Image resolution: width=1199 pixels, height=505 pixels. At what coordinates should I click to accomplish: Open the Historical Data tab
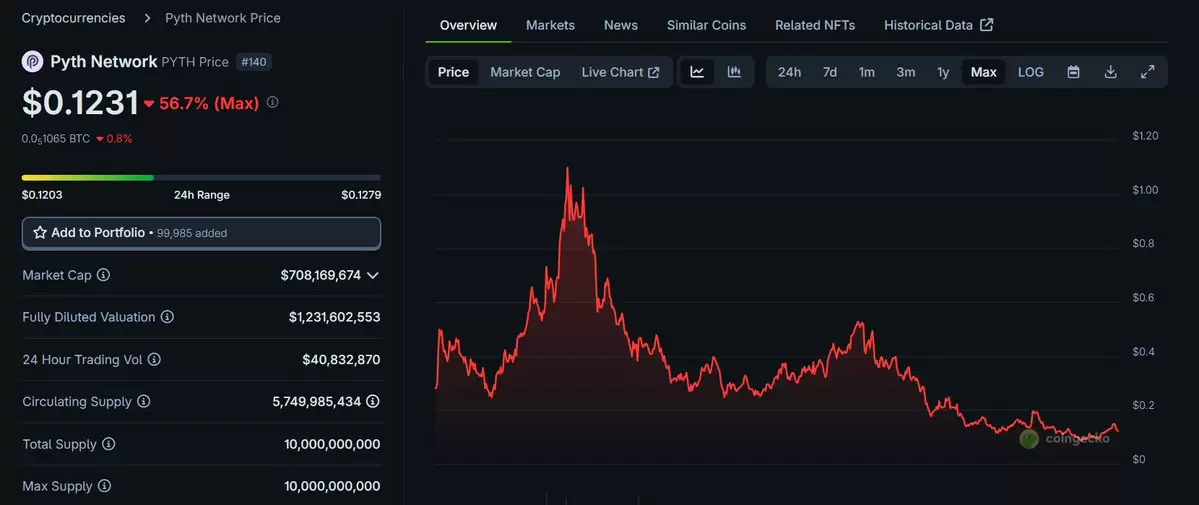coord(938,25)
